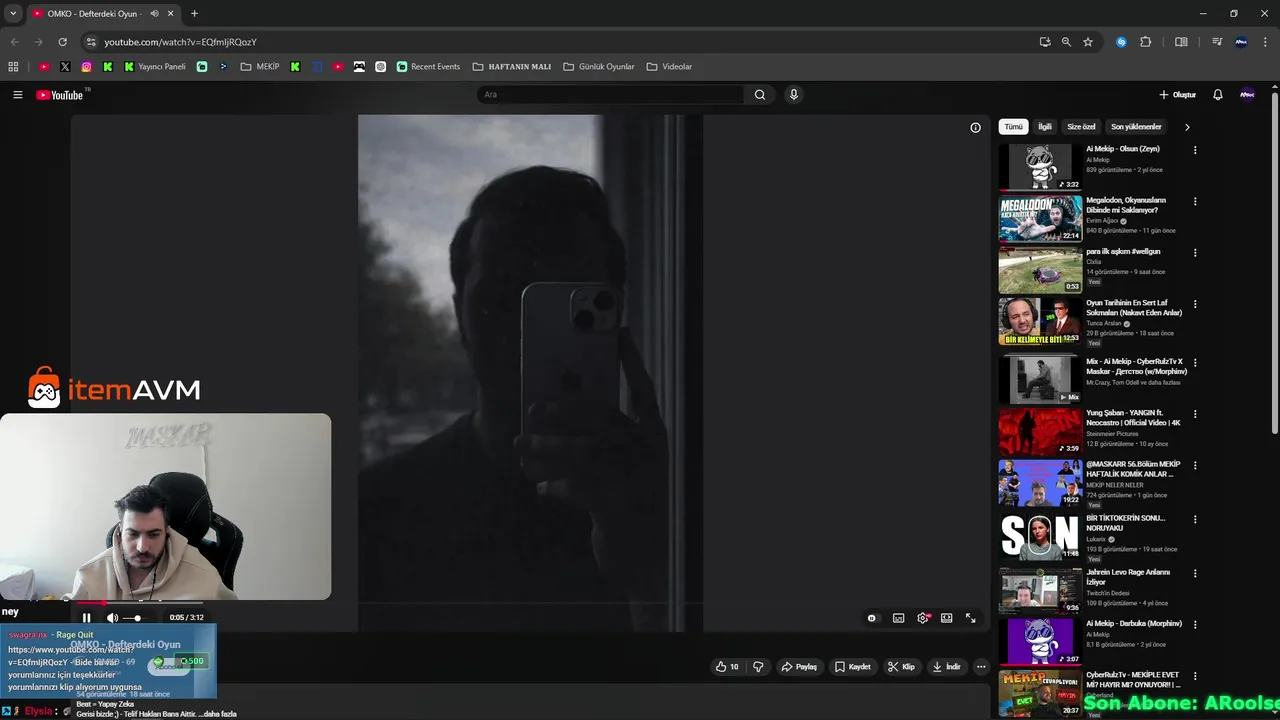Open a new tab with the plus button

[194, 14]
